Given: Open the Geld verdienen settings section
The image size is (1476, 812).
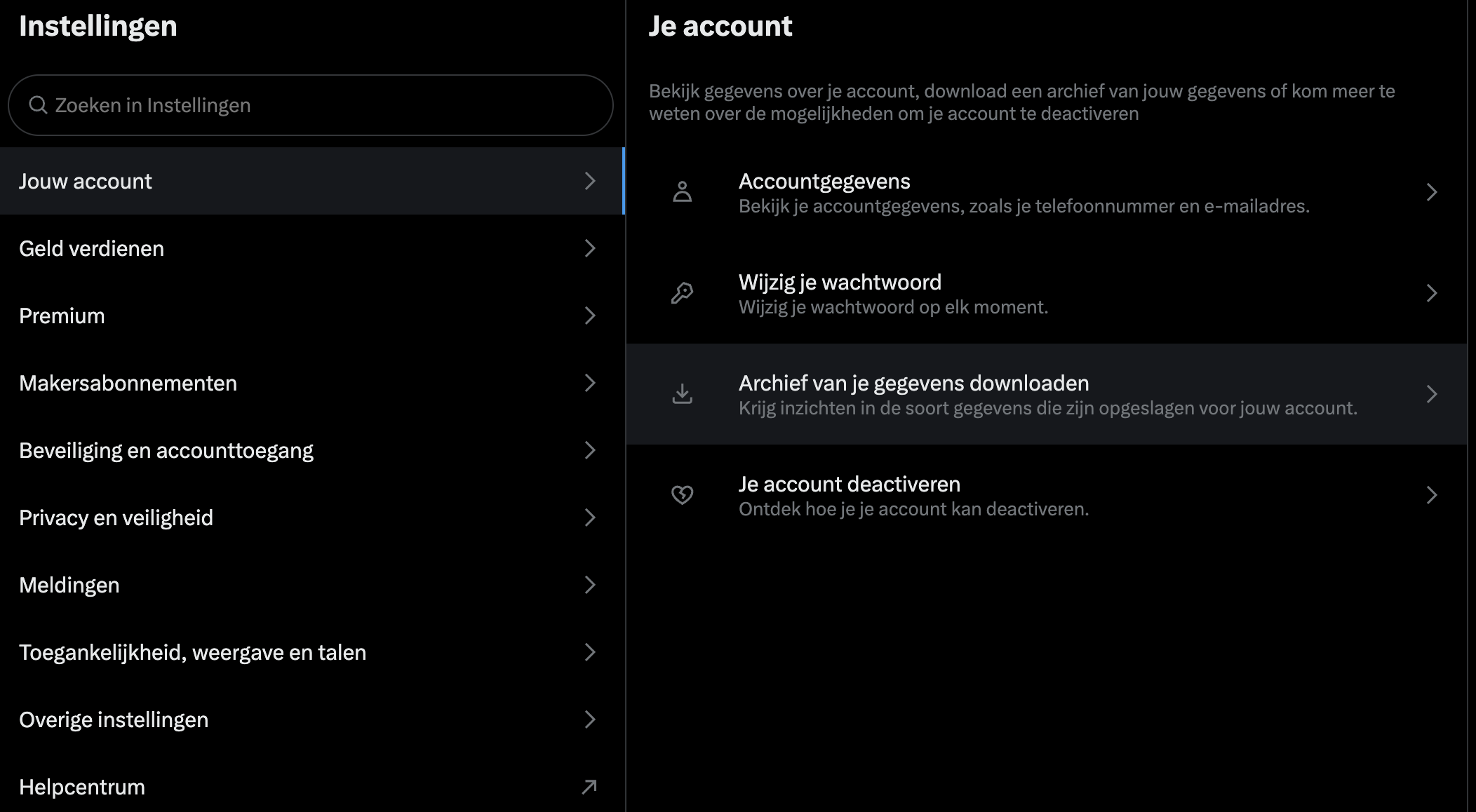Looking at the screenshot, I should [x=91, y=248].
